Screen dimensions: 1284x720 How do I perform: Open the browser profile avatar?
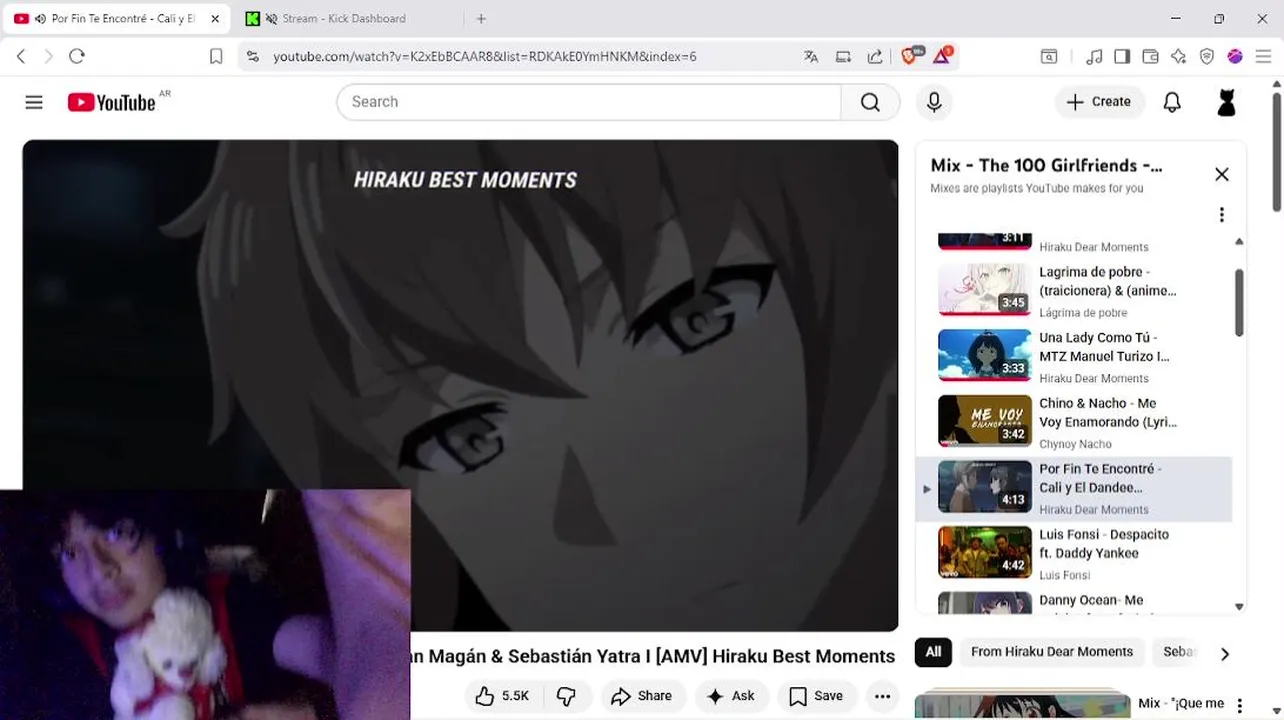pyautogui.click(x=1235, y=57)
